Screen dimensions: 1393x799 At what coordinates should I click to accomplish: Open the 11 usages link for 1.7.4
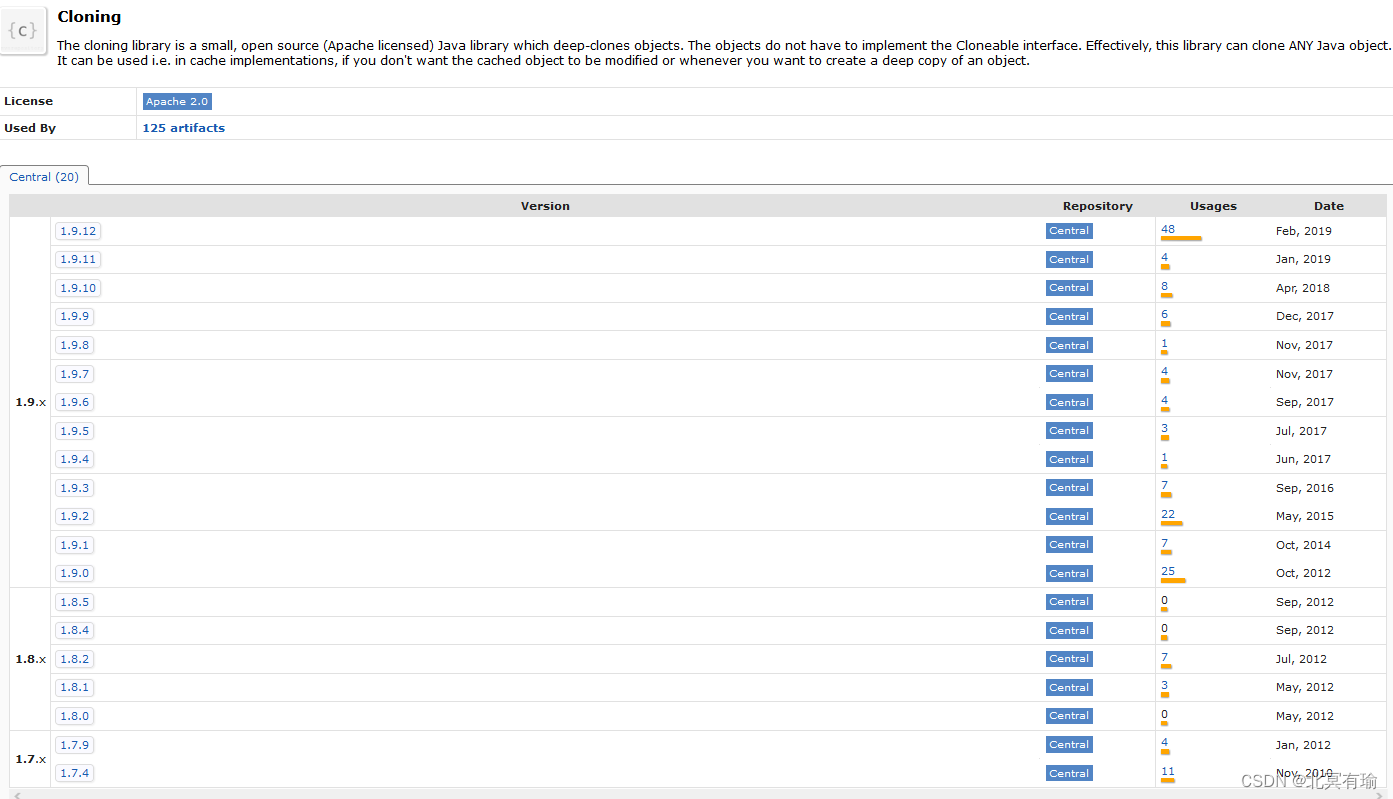pyautogui.click(x=1168, y=771)
